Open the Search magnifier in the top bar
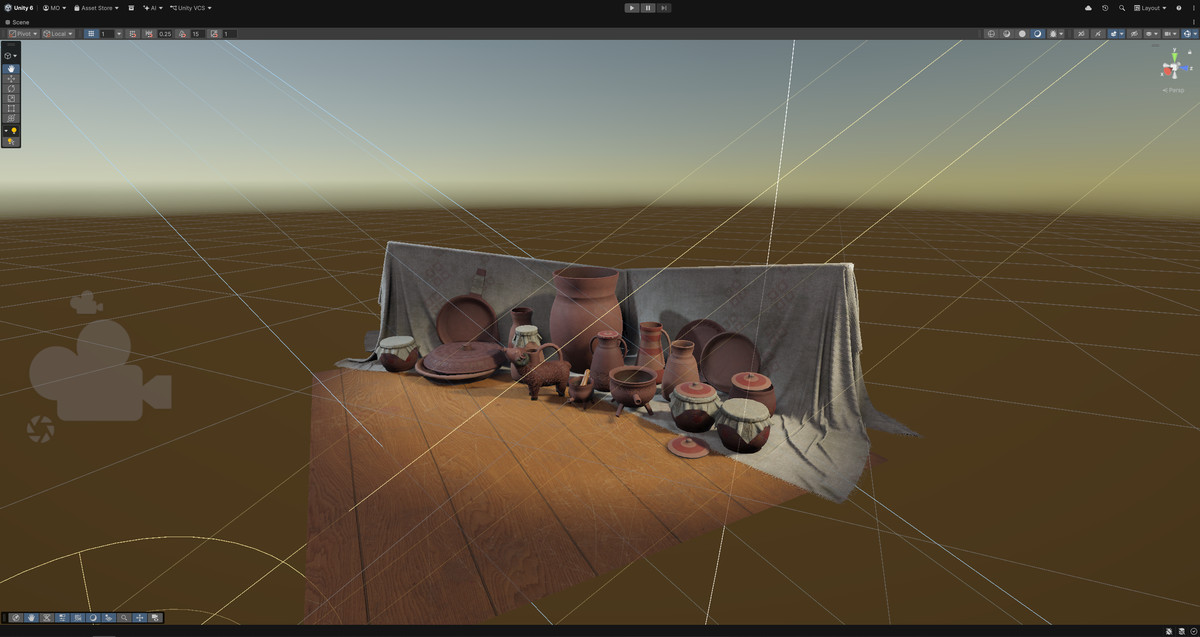The height and width of the screenshot is (637, 1200). [1122, 8]
